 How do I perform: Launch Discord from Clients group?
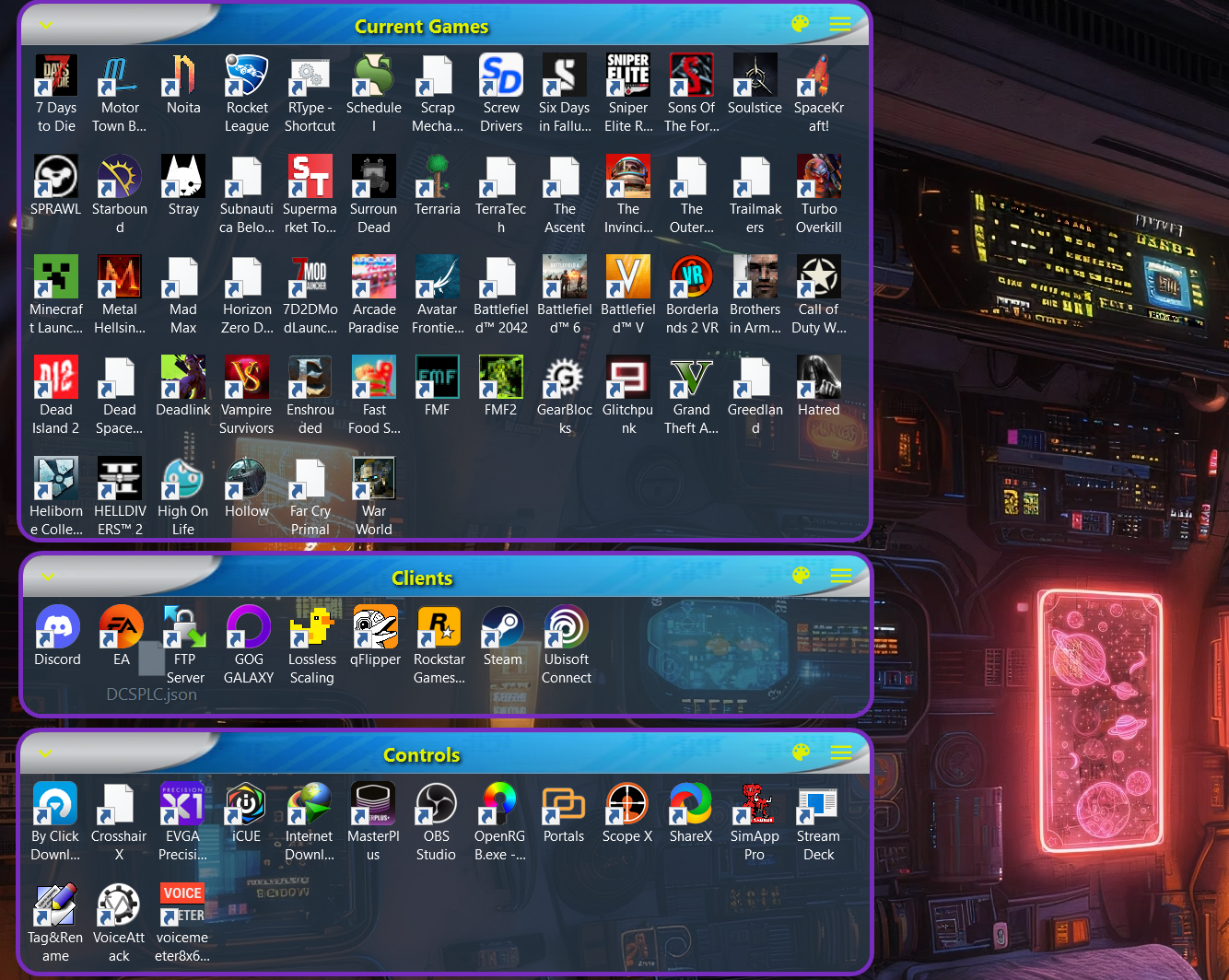pos(58,627)
